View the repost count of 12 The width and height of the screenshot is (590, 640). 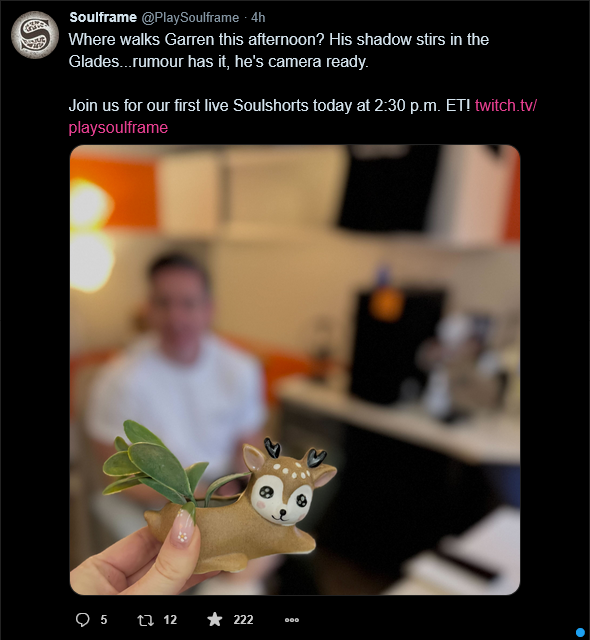[170, 620]
